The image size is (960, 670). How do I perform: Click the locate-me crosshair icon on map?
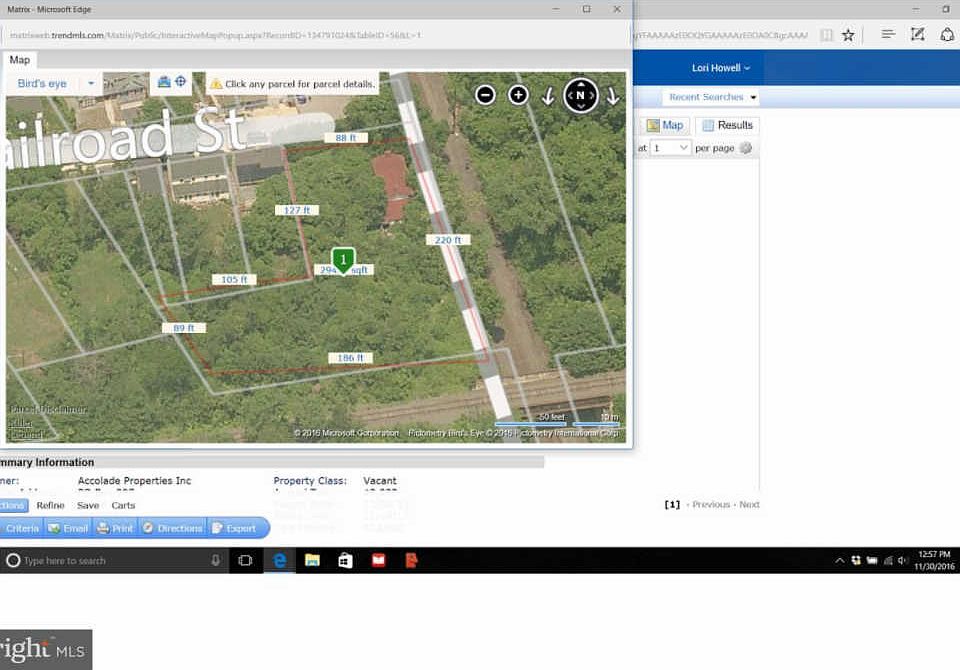[181, 81]
